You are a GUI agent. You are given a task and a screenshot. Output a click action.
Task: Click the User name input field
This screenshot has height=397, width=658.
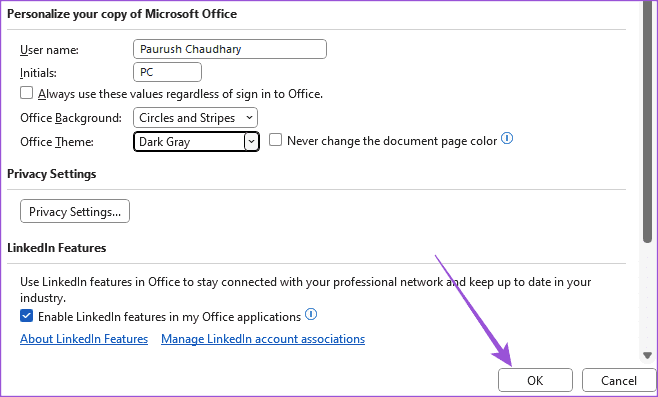[230, 49]
